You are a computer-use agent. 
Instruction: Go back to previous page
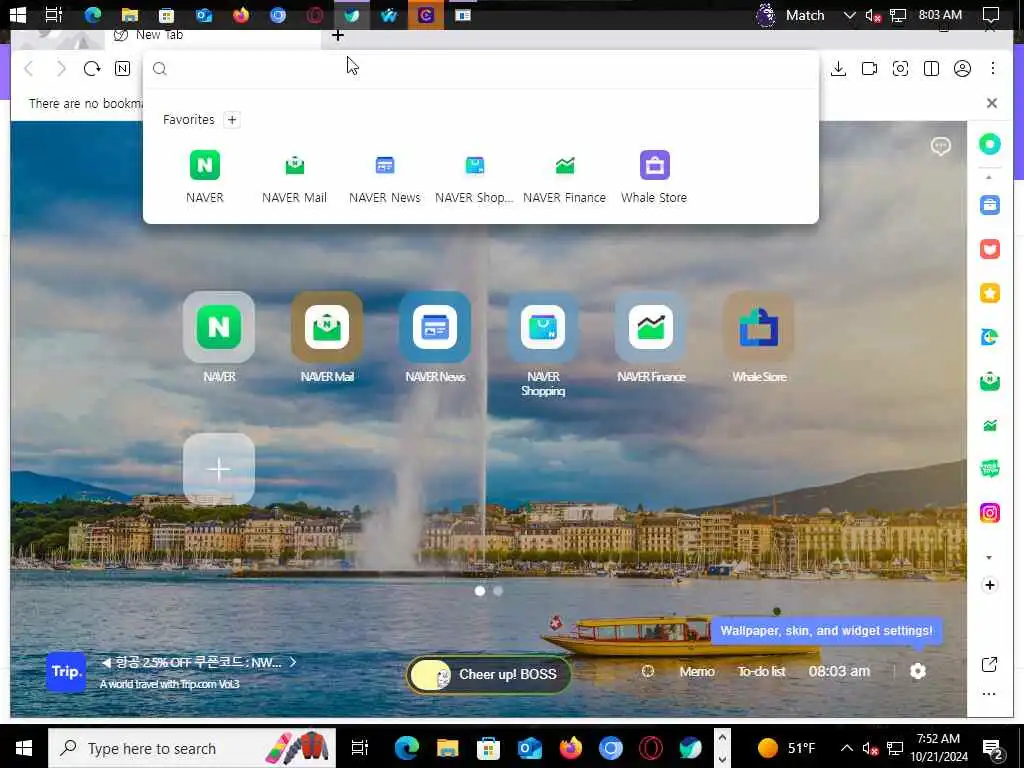click(x=28, y=69)
